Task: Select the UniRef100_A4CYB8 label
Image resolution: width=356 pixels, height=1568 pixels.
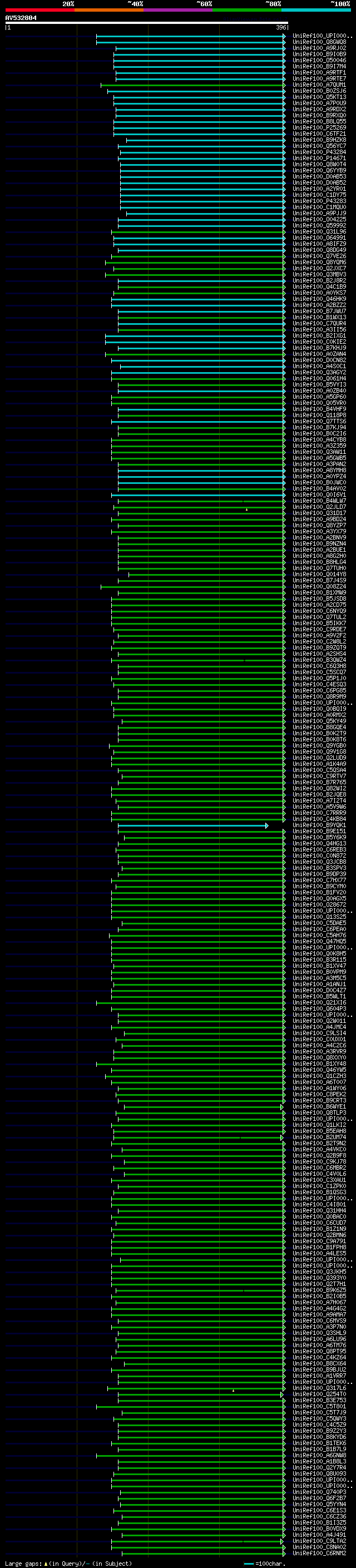Action: click(x=319, y=440)
